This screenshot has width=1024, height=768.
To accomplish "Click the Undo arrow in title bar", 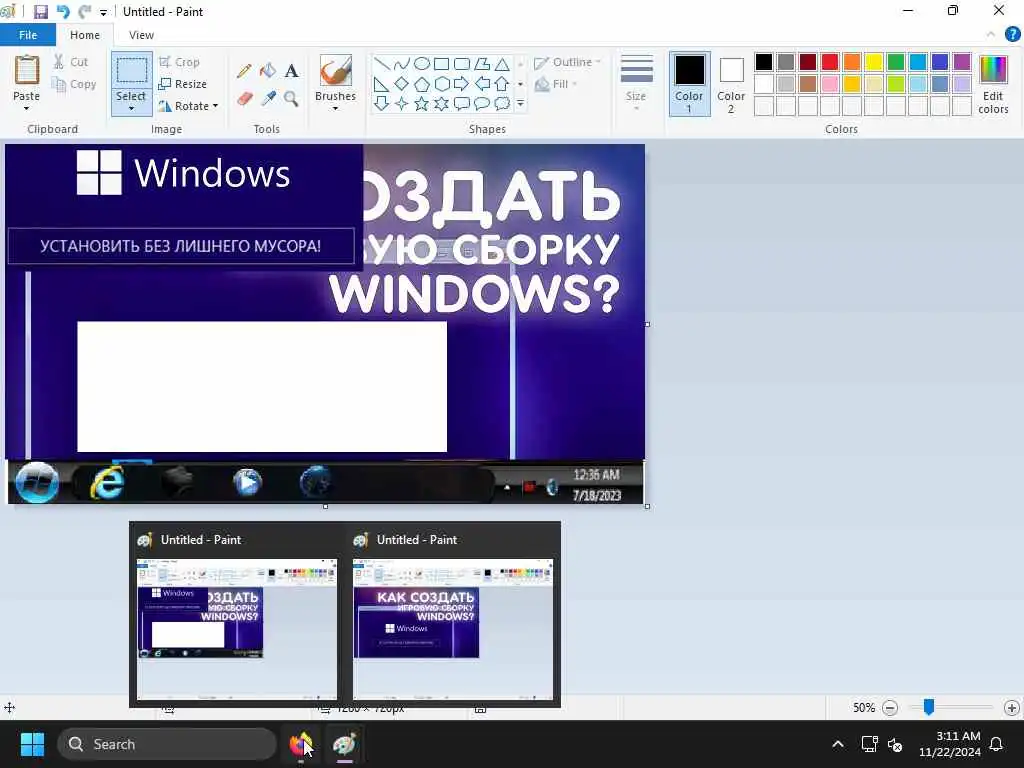I will click(63, 12).
